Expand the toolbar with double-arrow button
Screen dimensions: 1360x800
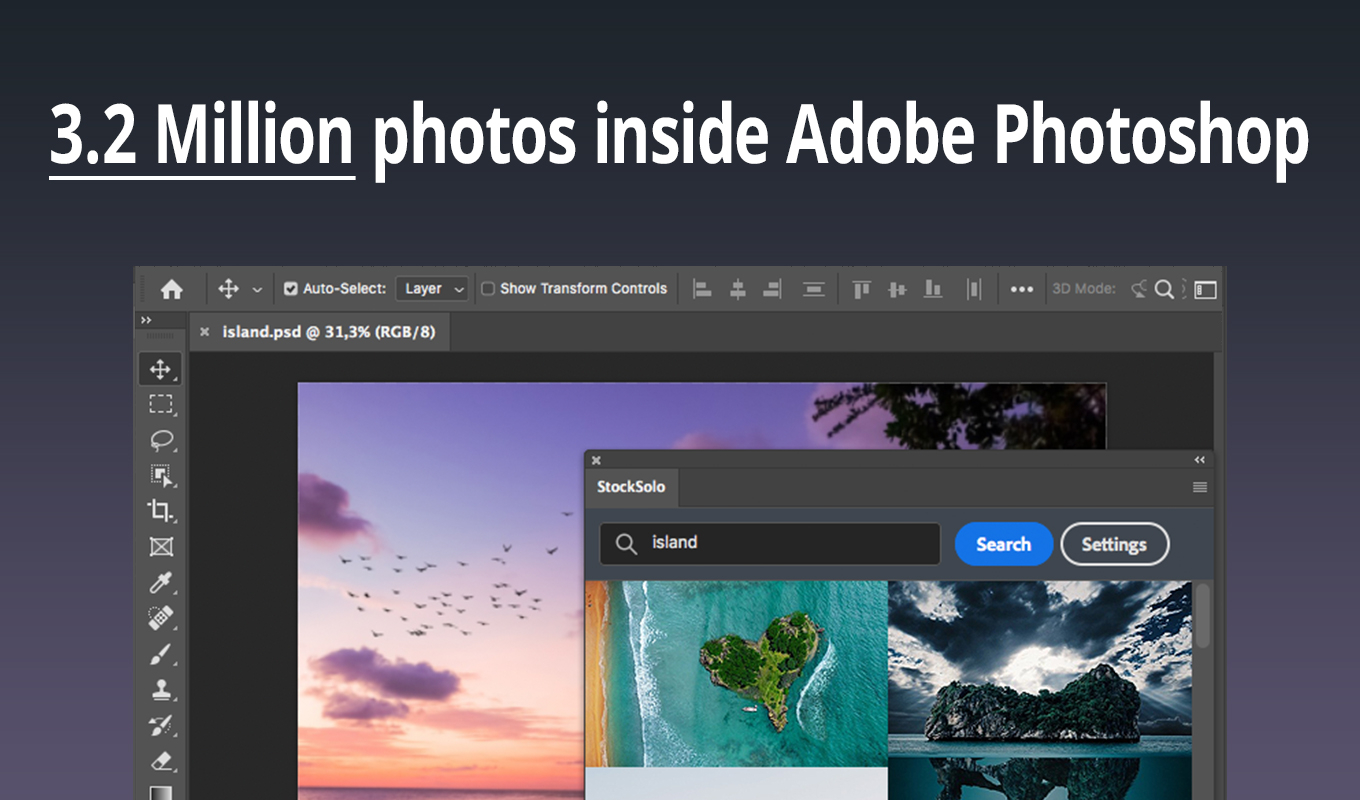[x=146, y=320]
